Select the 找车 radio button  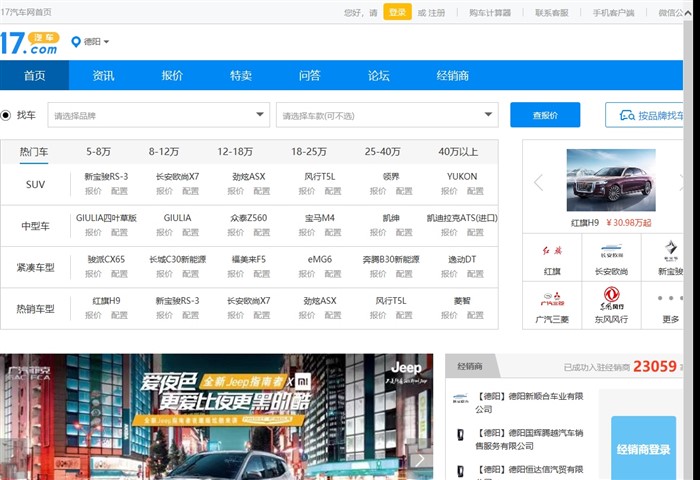(x=5, y=115)
